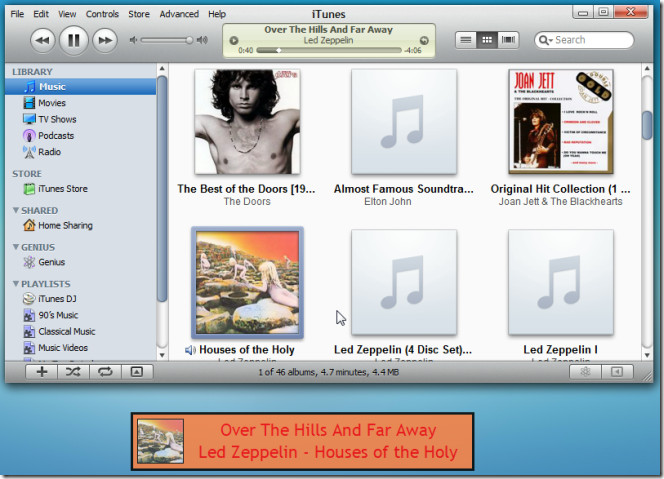Click the play icon in the now-playing display

pyautogui.click(x=234, y=41)
